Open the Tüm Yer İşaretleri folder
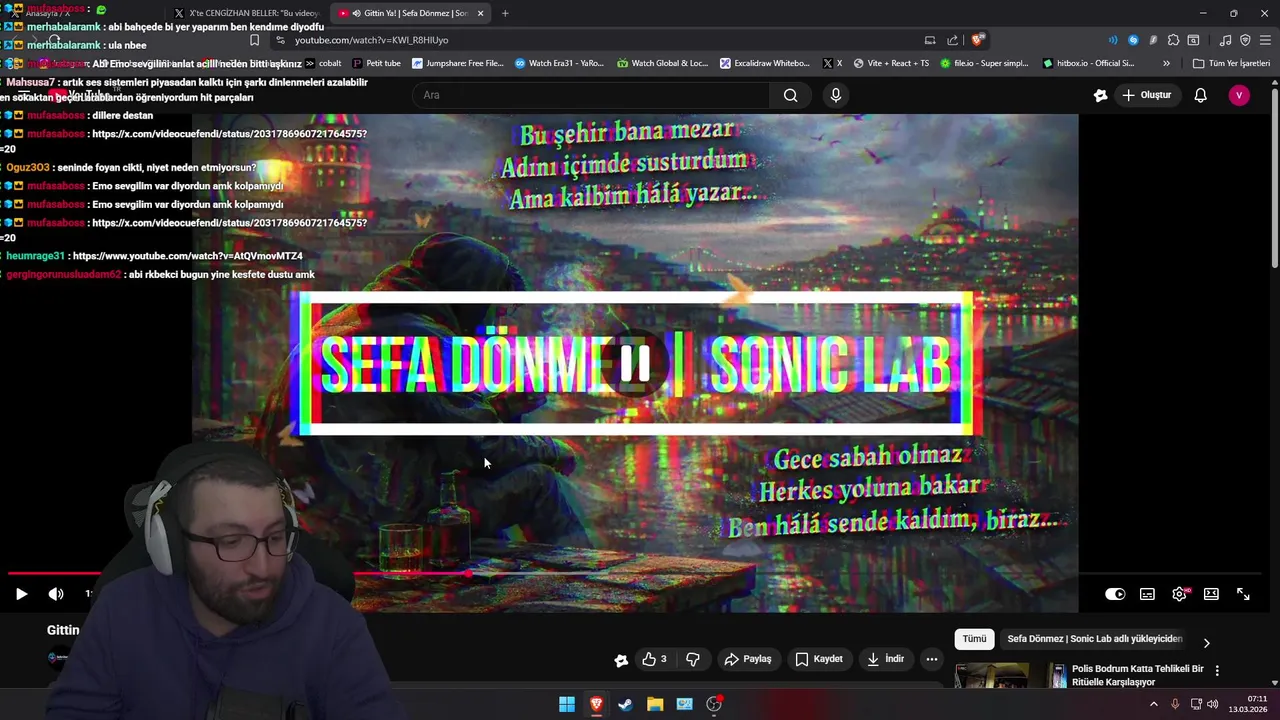Viewport: 1280px width, 720px height. tap(1231, 63)
